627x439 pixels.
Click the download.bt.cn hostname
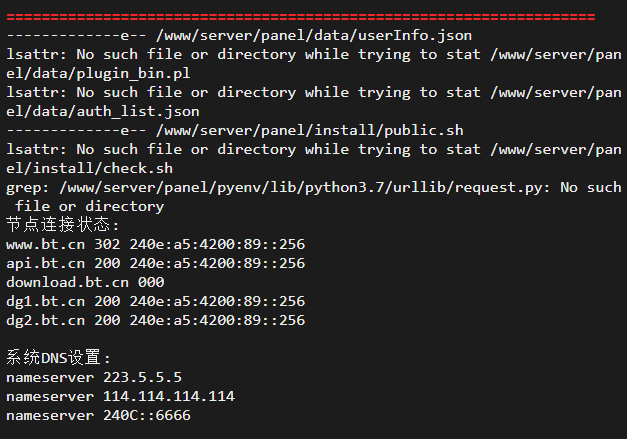(x=68, y=282)
